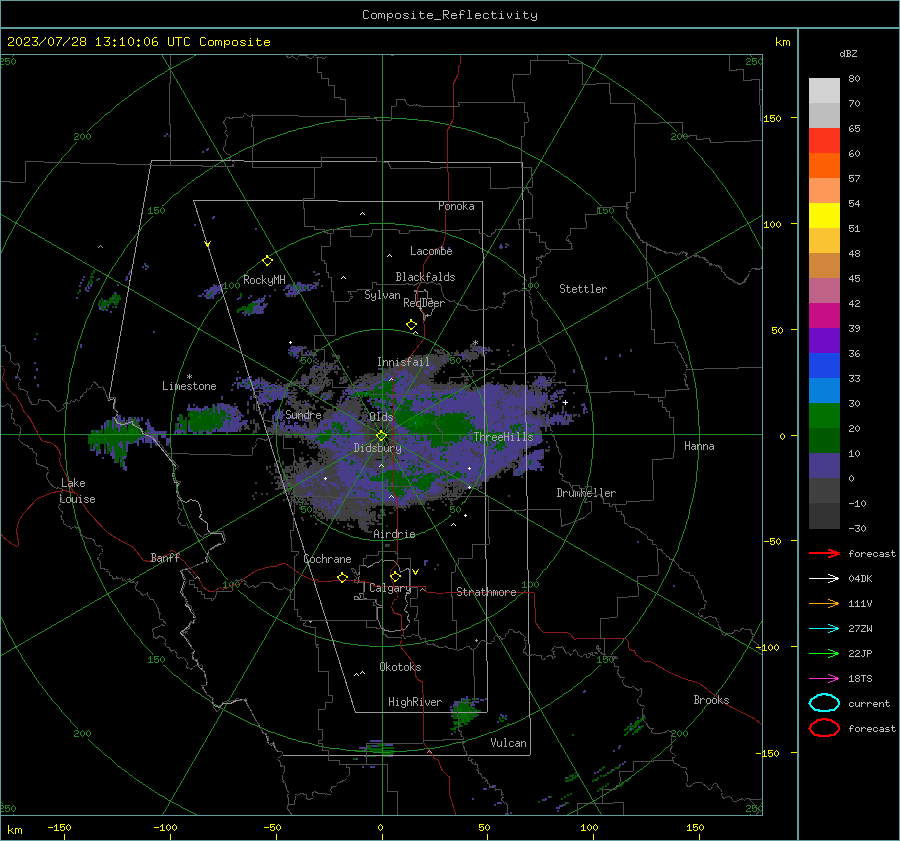The image size is (900, 841).
Task: Select the 51 dBZ yellow color swatch
Action: tap(824, 215)
